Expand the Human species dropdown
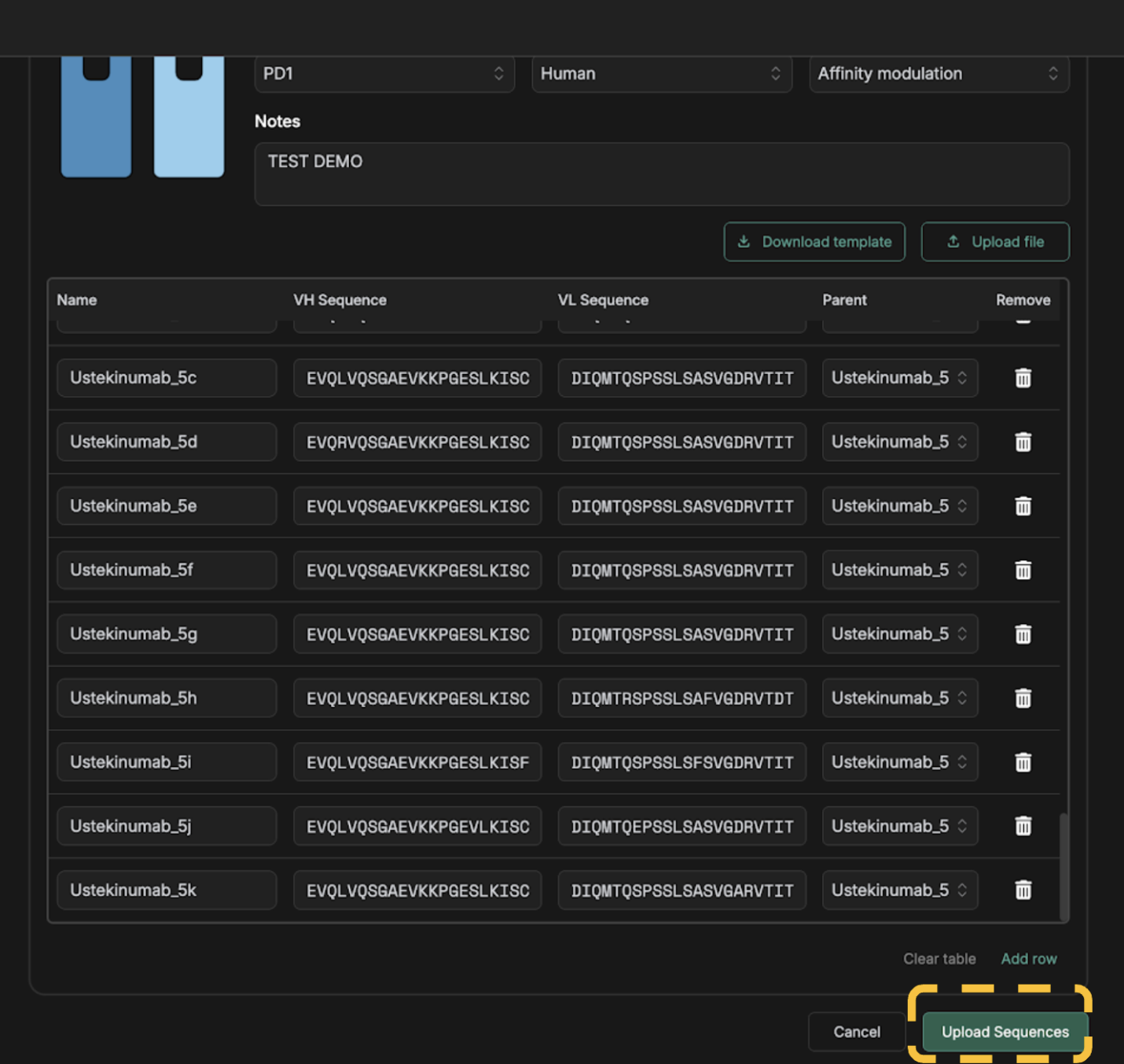The width and height of the screenshot is (1124, 1064). coord(661,74)
